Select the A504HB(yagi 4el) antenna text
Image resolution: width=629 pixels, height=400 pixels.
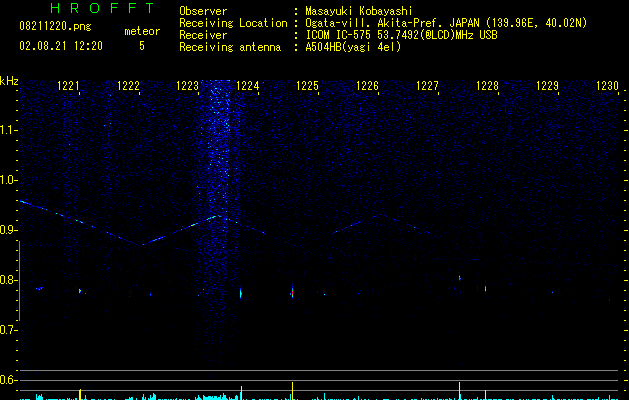(x=353, y=47)
